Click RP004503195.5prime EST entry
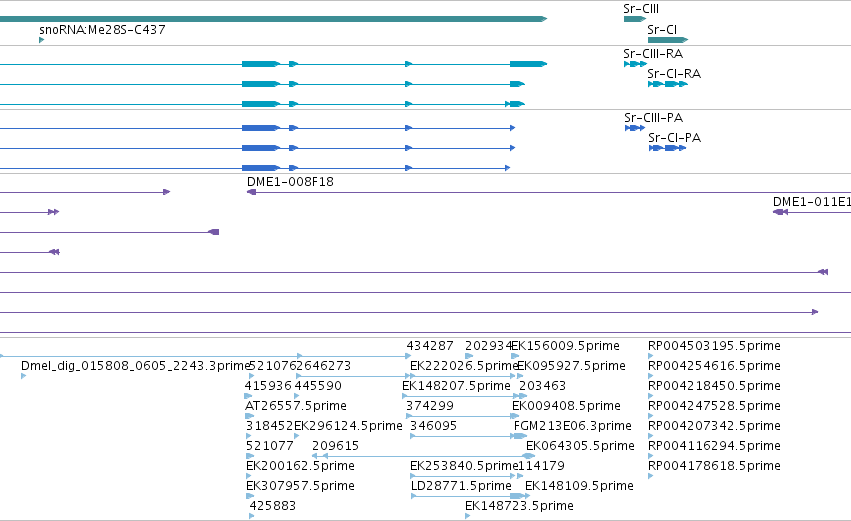 coord(714,346)
